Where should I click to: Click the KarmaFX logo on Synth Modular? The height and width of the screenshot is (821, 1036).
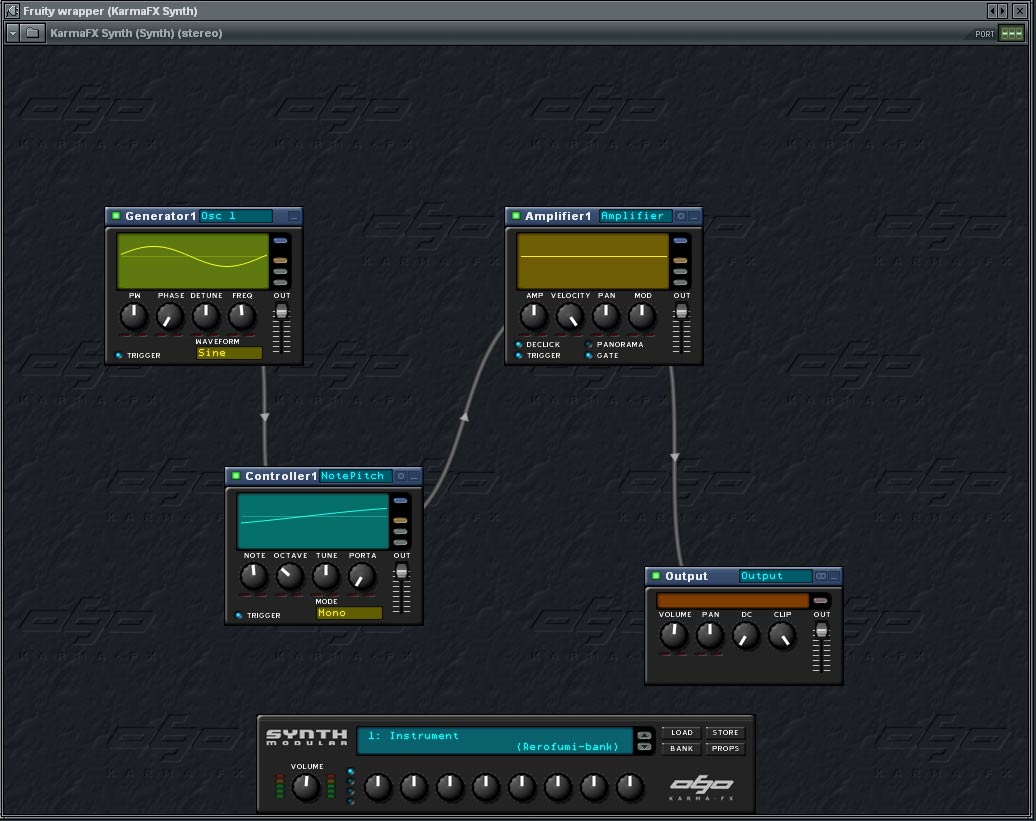pyautogui.click(x=702, y=787)
